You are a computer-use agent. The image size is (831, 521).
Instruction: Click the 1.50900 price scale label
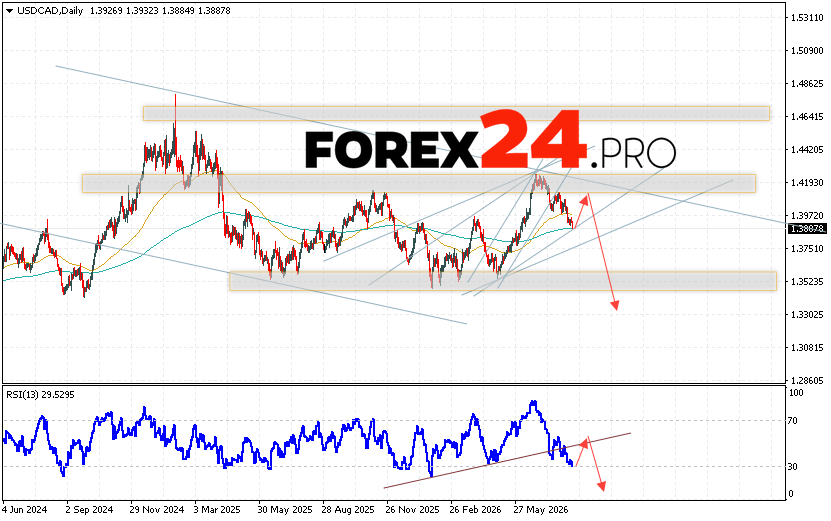tap(807, 51)
